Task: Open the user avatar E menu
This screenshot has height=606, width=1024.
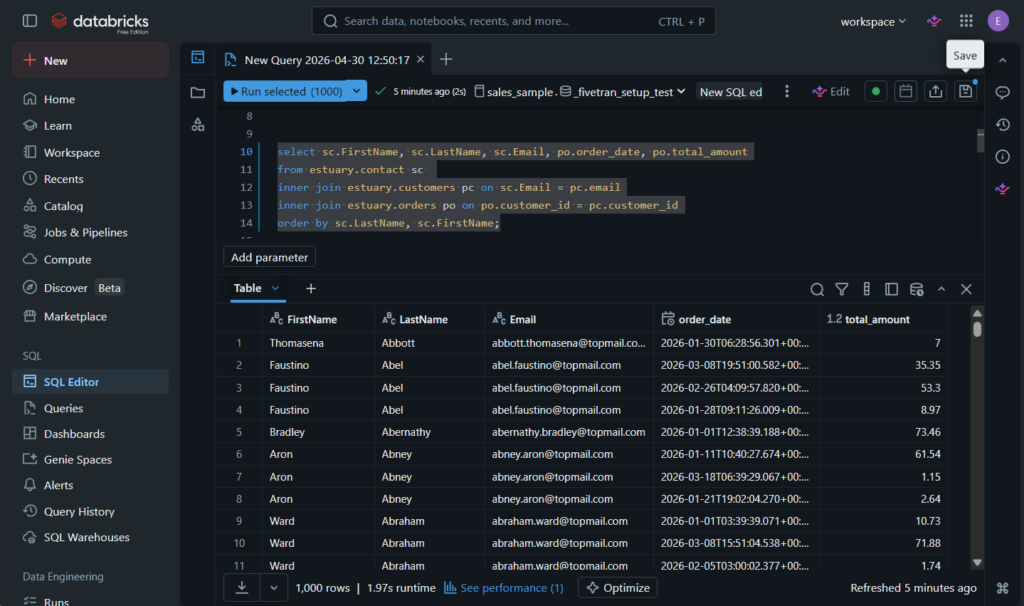Action: point(997,21)
